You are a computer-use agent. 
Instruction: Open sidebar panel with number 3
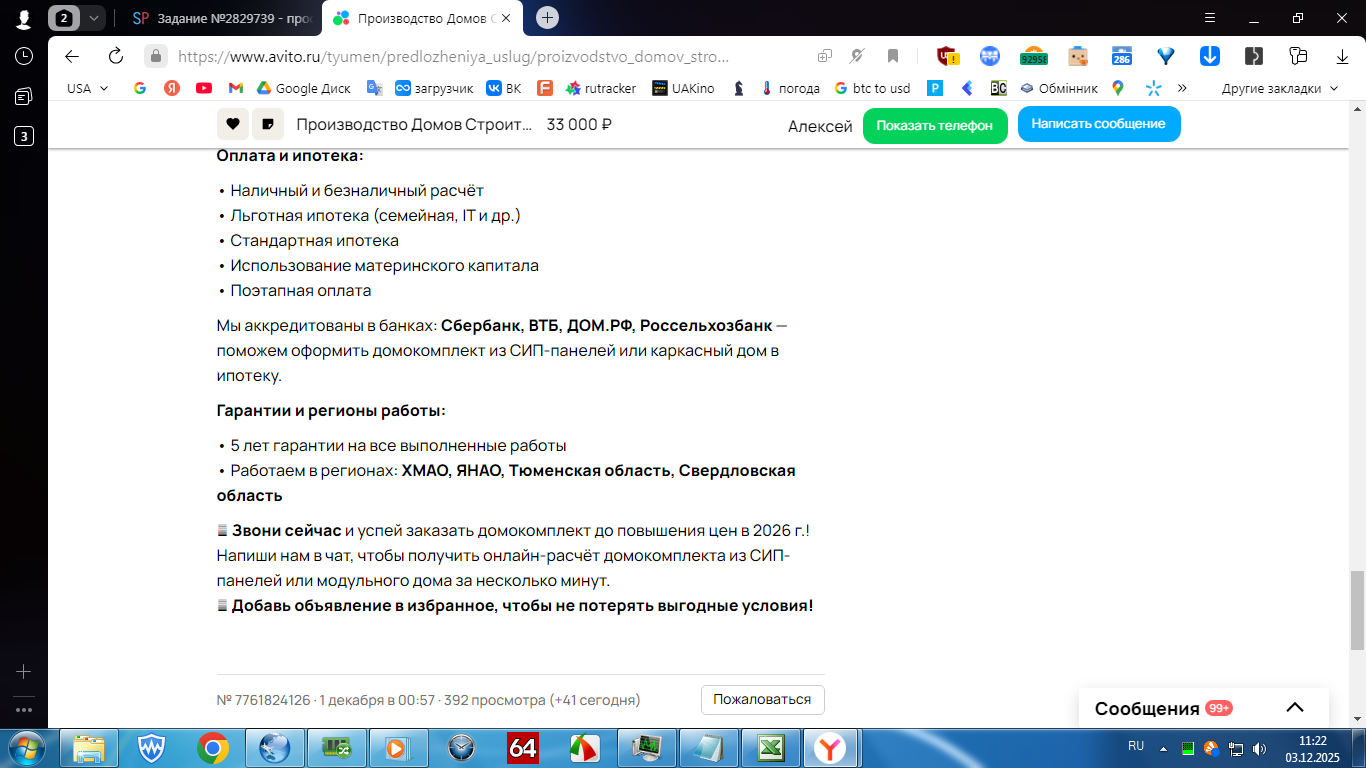(24, 136)
